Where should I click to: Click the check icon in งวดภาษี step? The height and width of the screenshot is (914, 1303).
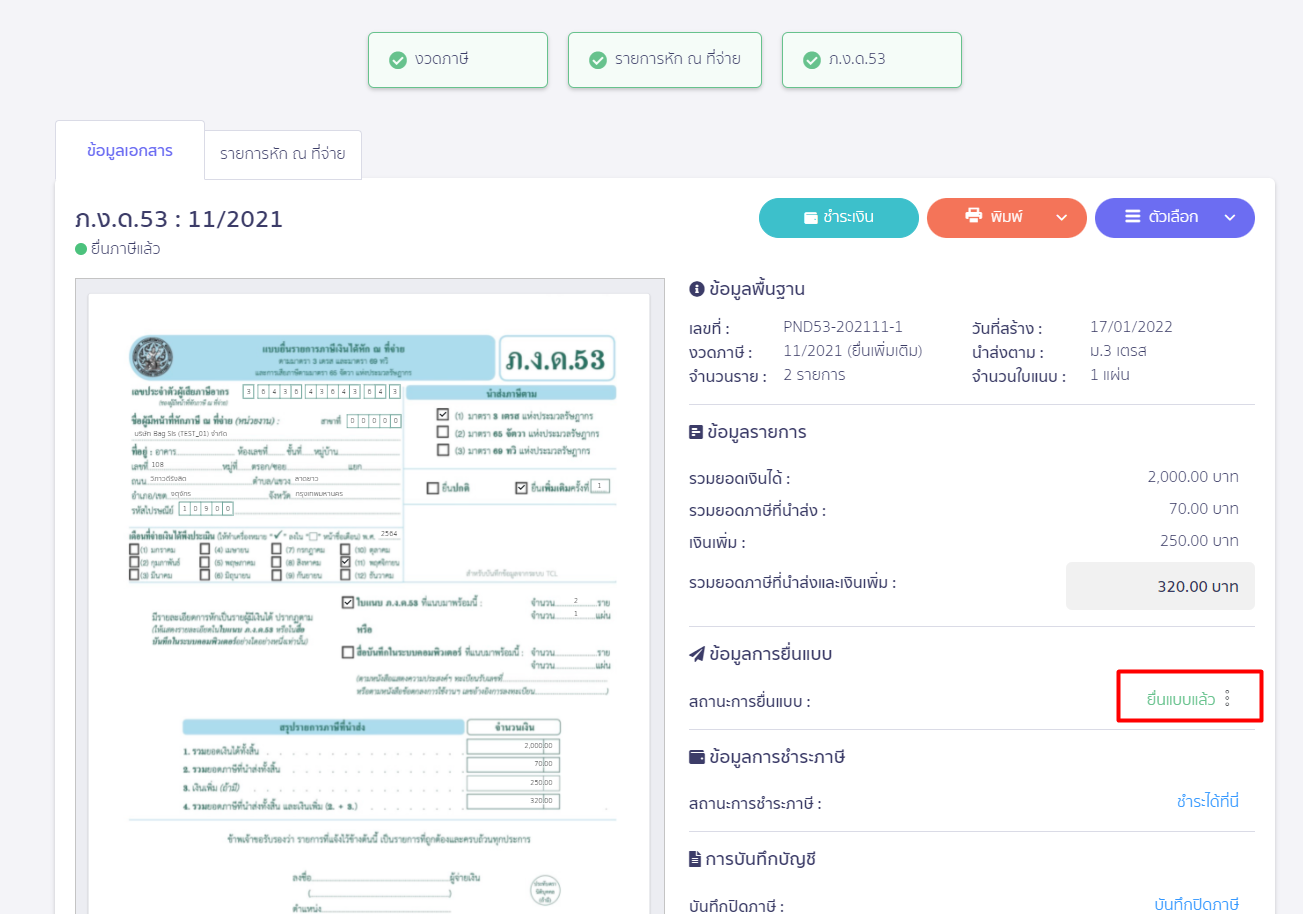click(x=397, y=60)
